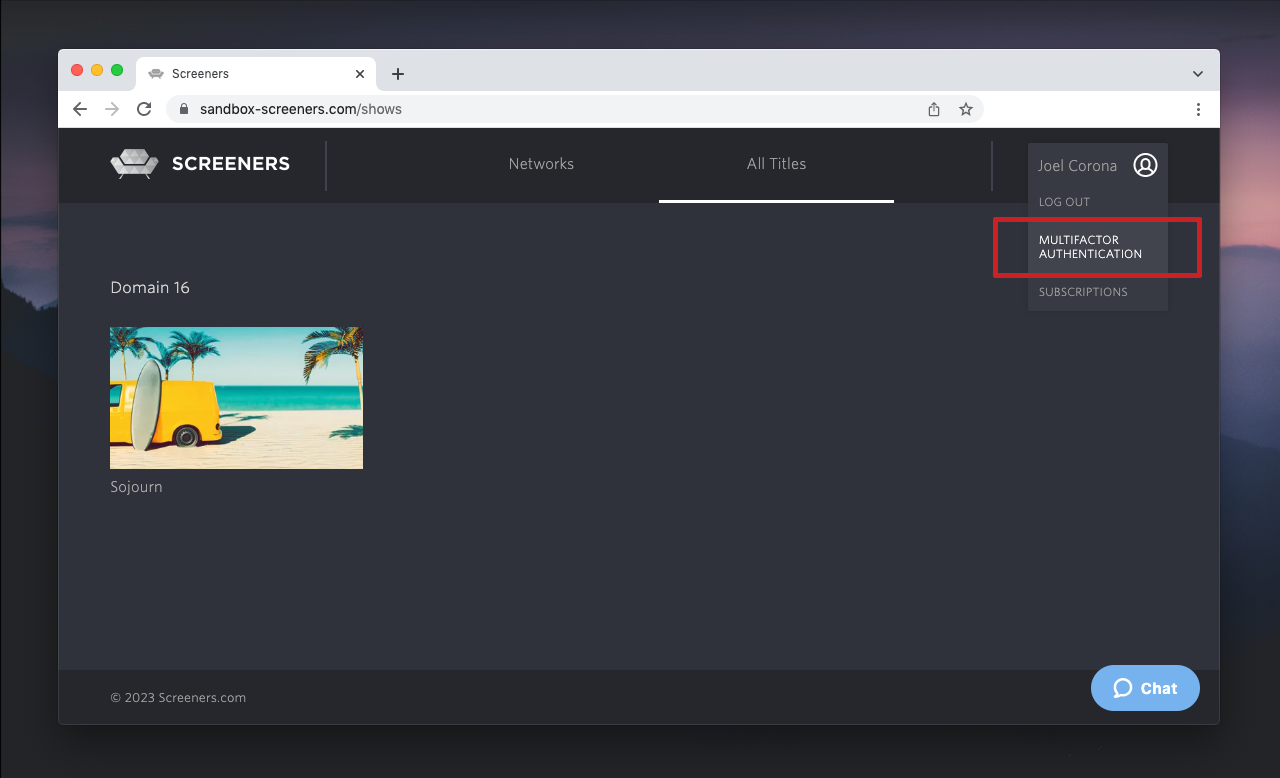1280x778 pixels.
Task: Click the back navigation arrow icon
Action: point(80,109)
